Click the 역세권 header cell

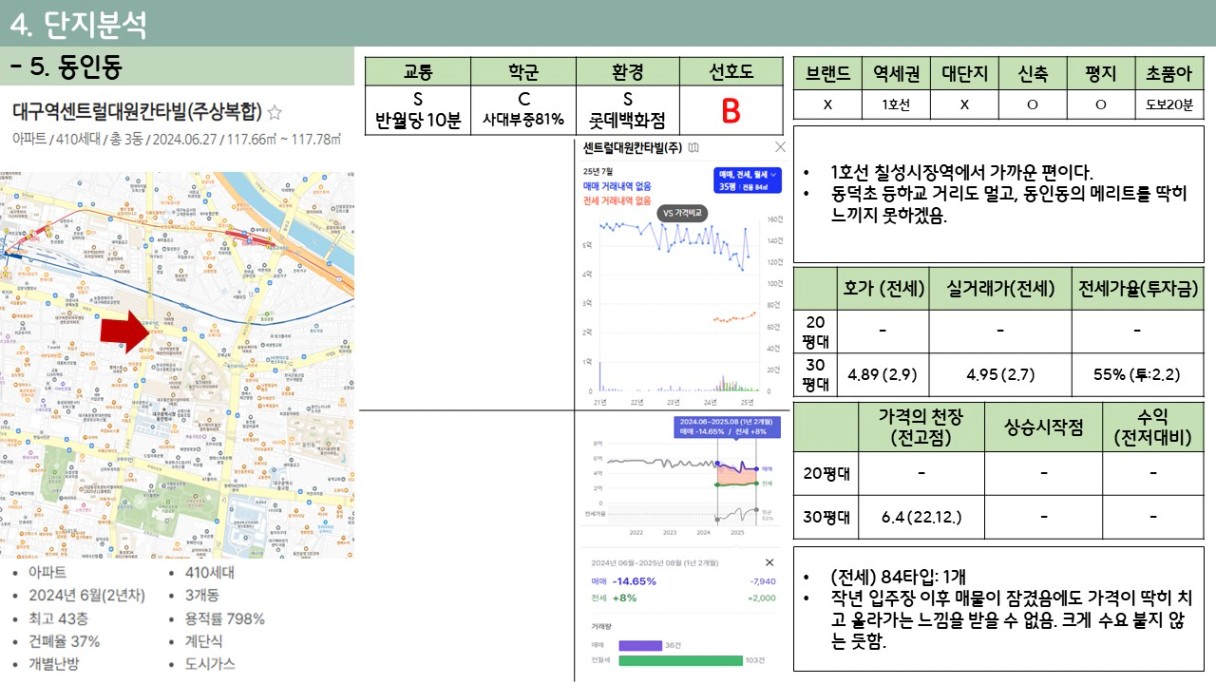click(896, 73)
